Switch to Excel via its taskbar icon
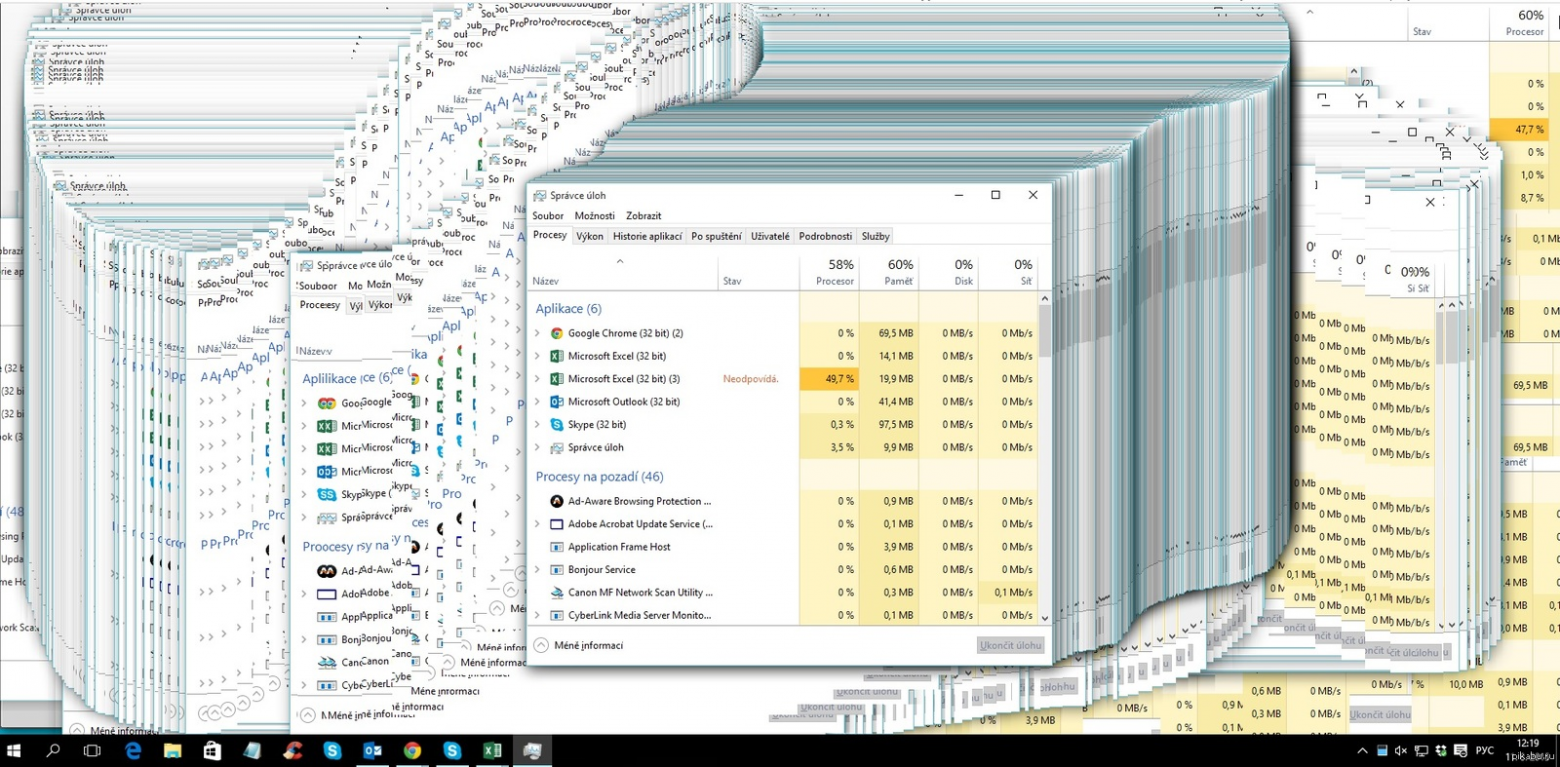1560x767 pixels. click(x=492, y=750)
